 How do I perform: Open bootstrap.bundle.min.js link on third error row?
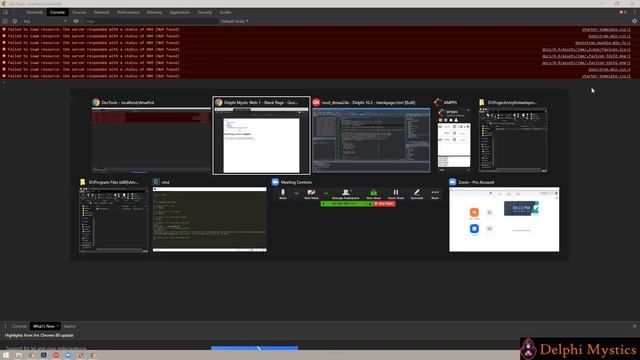click(x=603, y=42)
